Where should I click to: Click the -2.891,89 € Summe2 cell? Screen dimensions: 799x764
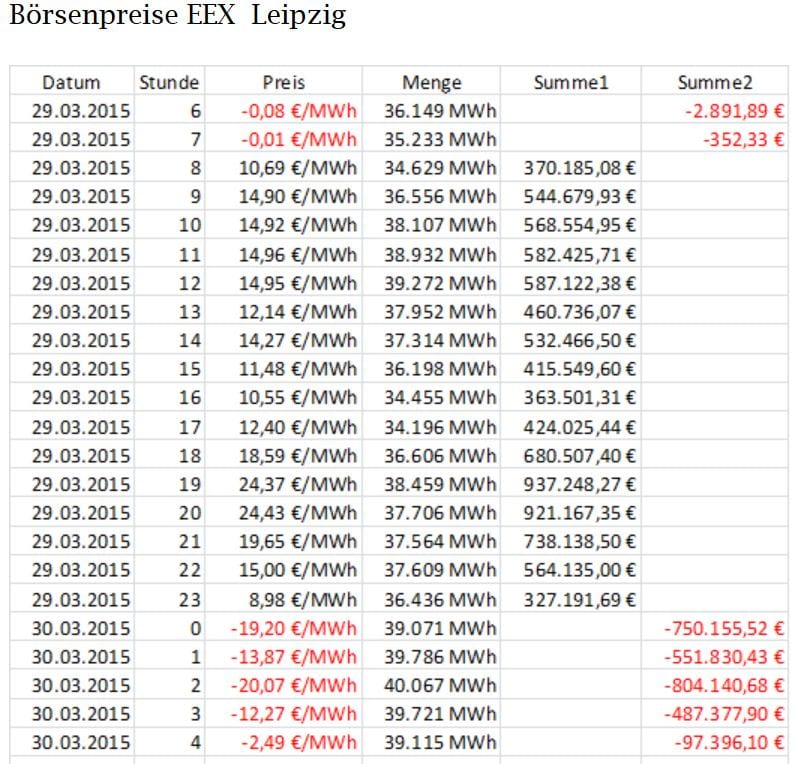click(733, 111)
